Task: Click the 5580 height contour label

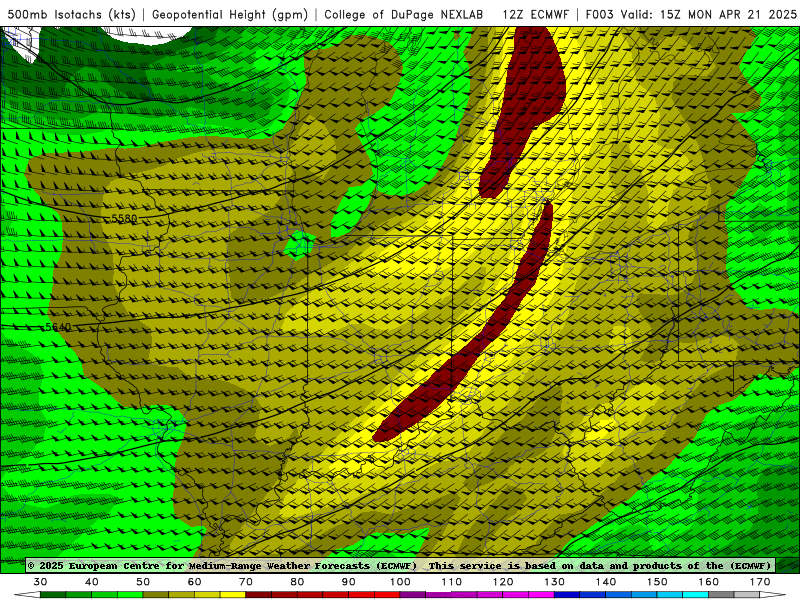Action: [124, 218]
